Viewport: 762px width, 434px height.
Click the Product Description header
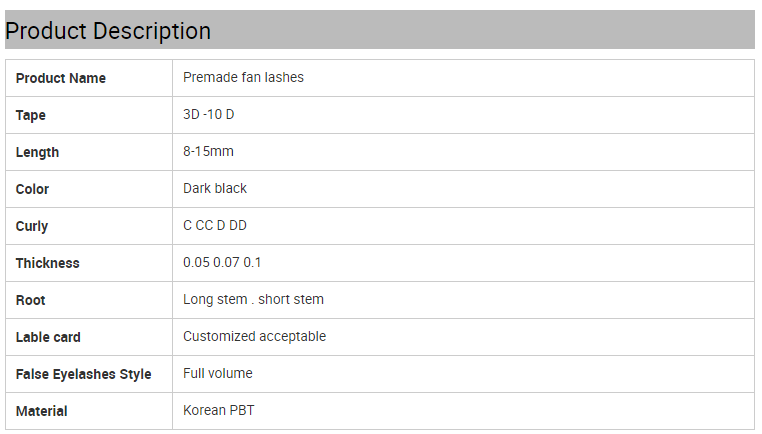click(108, 31)
